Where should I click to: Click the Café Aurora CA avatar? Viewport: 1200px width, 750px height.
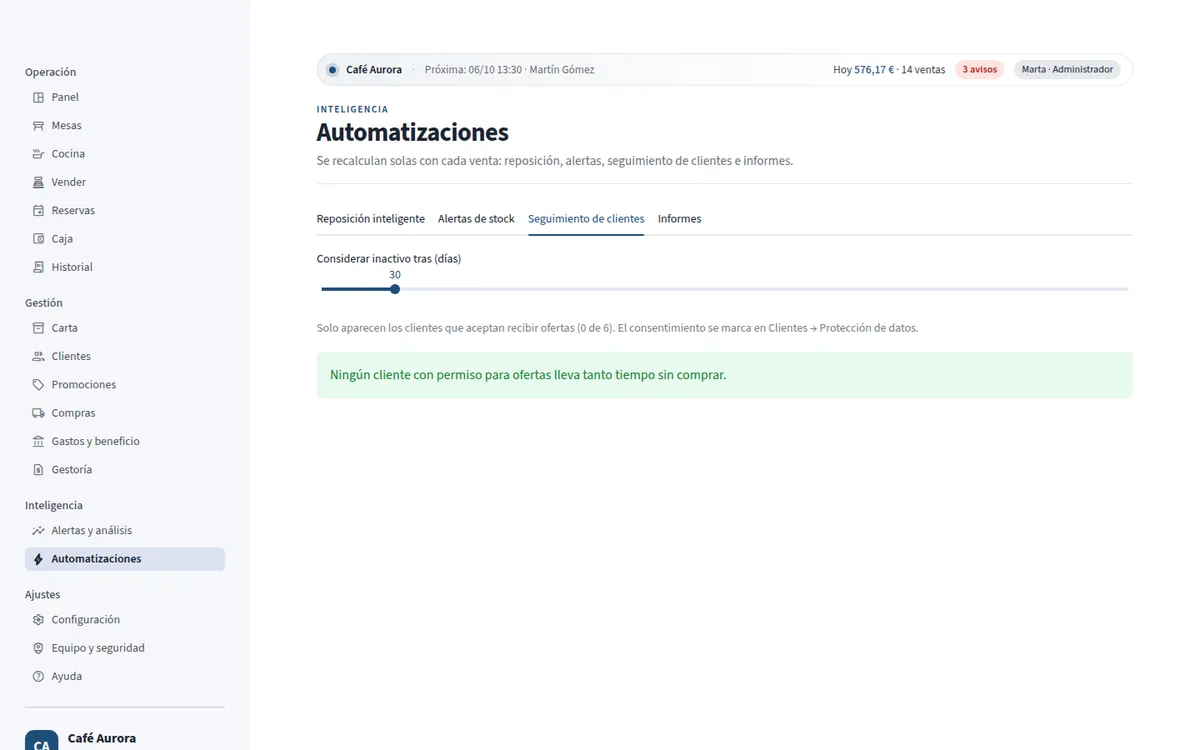pyautogui.click(x=41, y=740)
